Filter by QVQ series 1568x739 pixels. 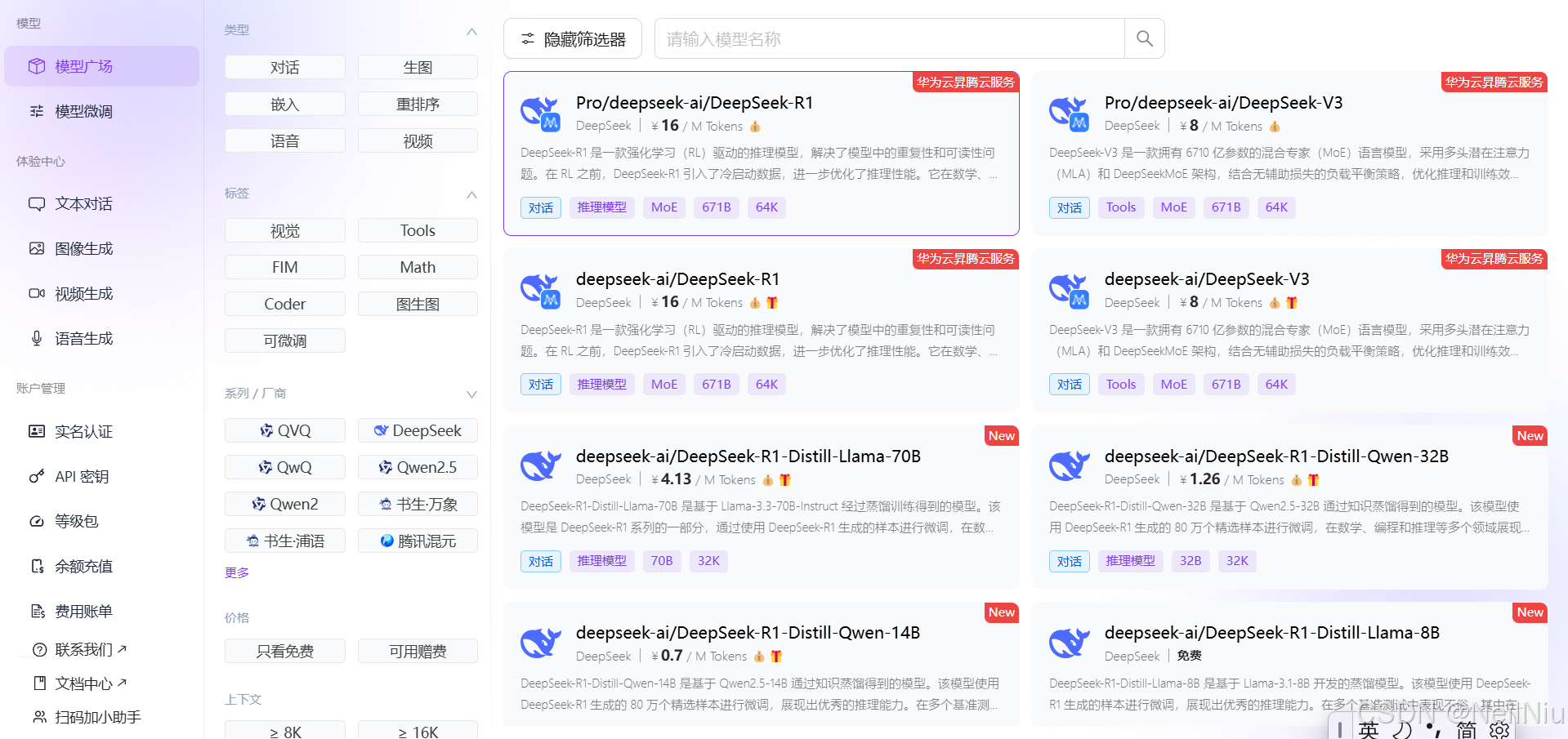tap(285, 430)
